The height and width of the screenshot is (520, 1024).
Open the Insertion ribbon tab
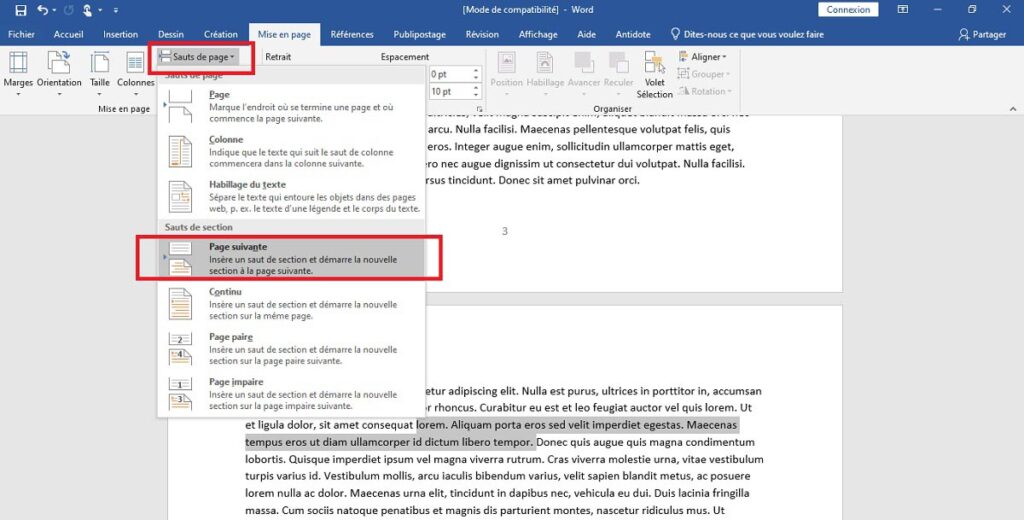coord(121,34)
